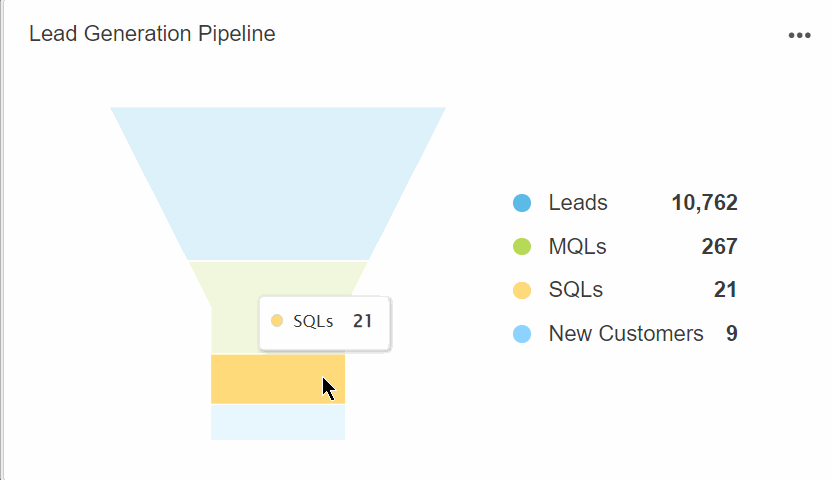Click the top Leads funnel segment
833x480 pixels.
click(278, 180)
